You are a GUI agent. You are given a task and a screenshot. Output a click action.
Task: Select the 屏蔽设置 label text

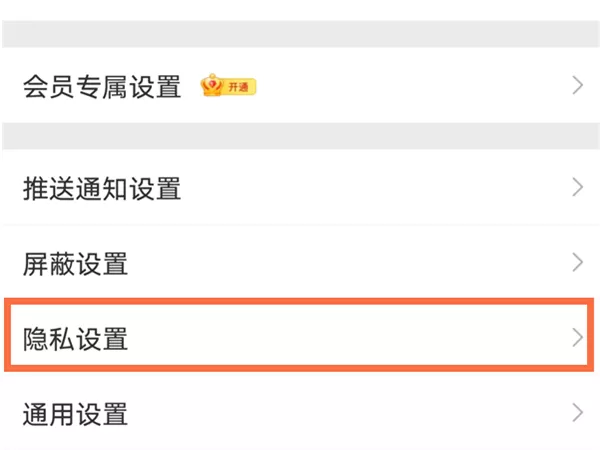(x=75, y=264)
